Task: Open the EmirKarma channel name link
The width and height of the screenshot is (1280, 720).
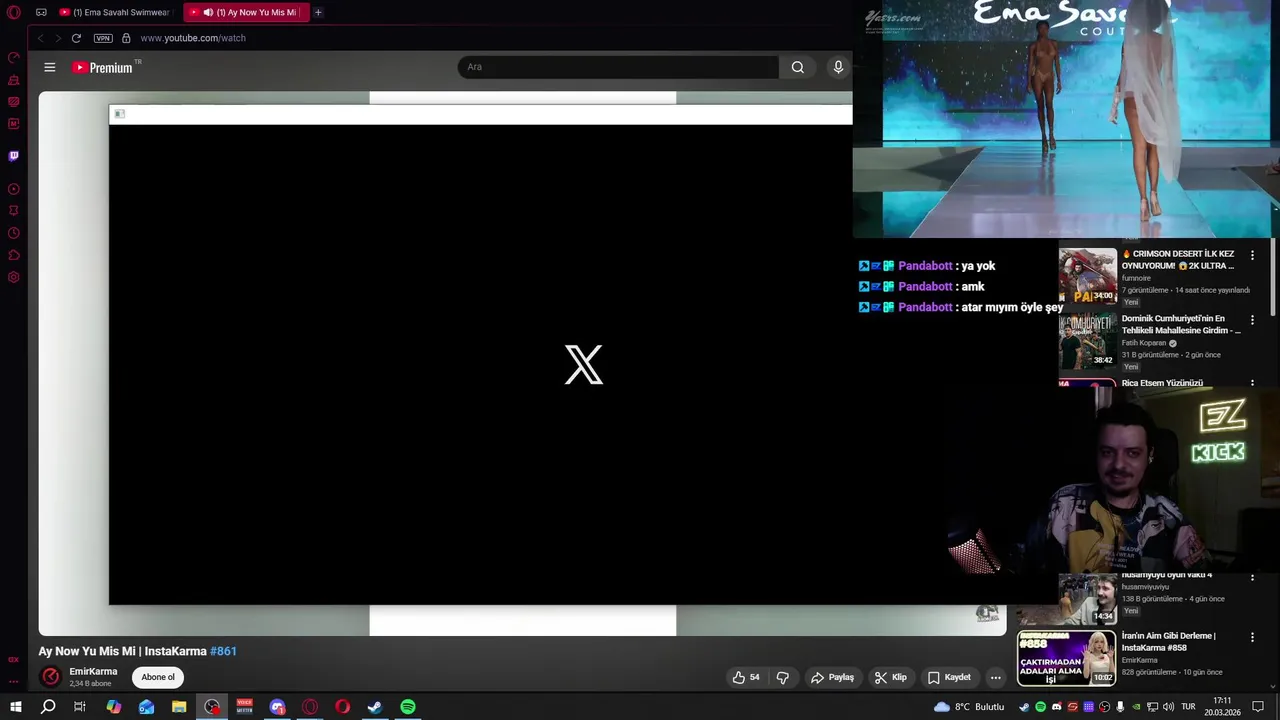Action: 93,672
